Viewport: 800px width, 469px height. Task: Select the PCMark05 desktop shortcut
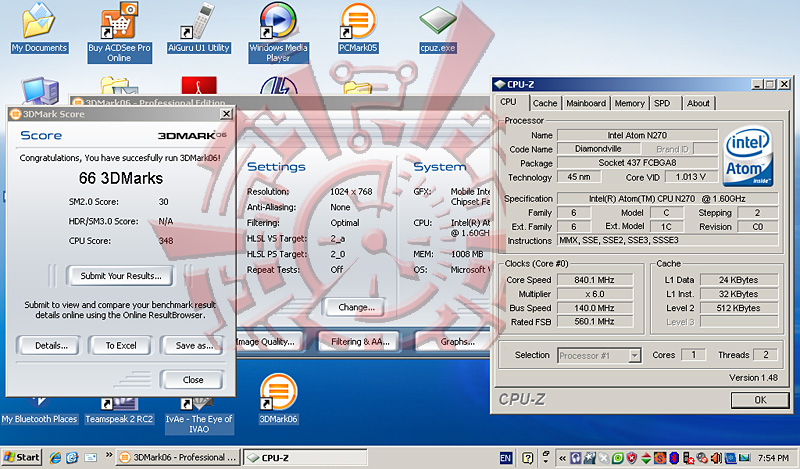coord(358,28)
